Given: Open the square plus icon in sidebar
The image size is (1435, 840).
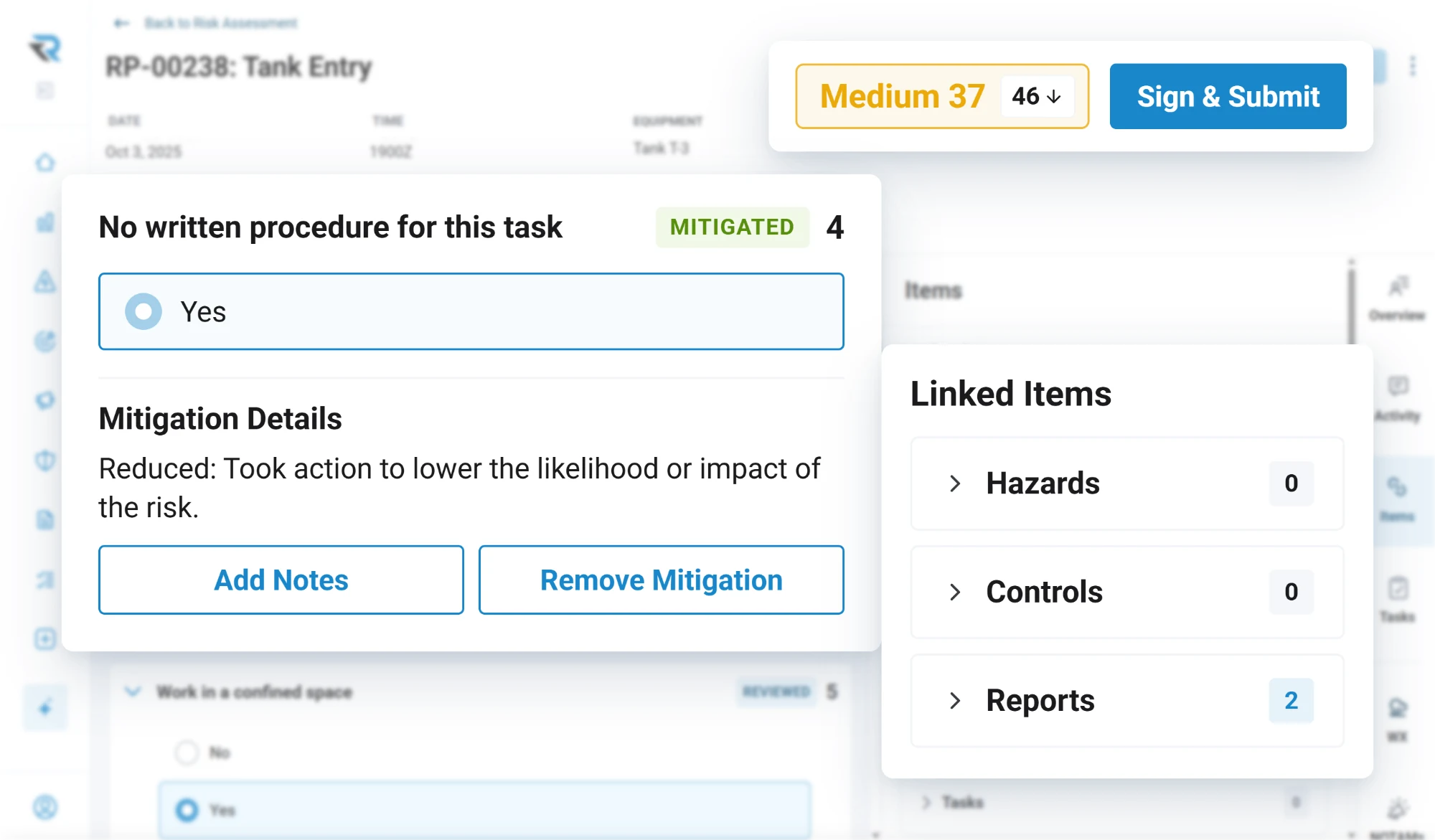Looking at the screenshot, I should point(45,638).
